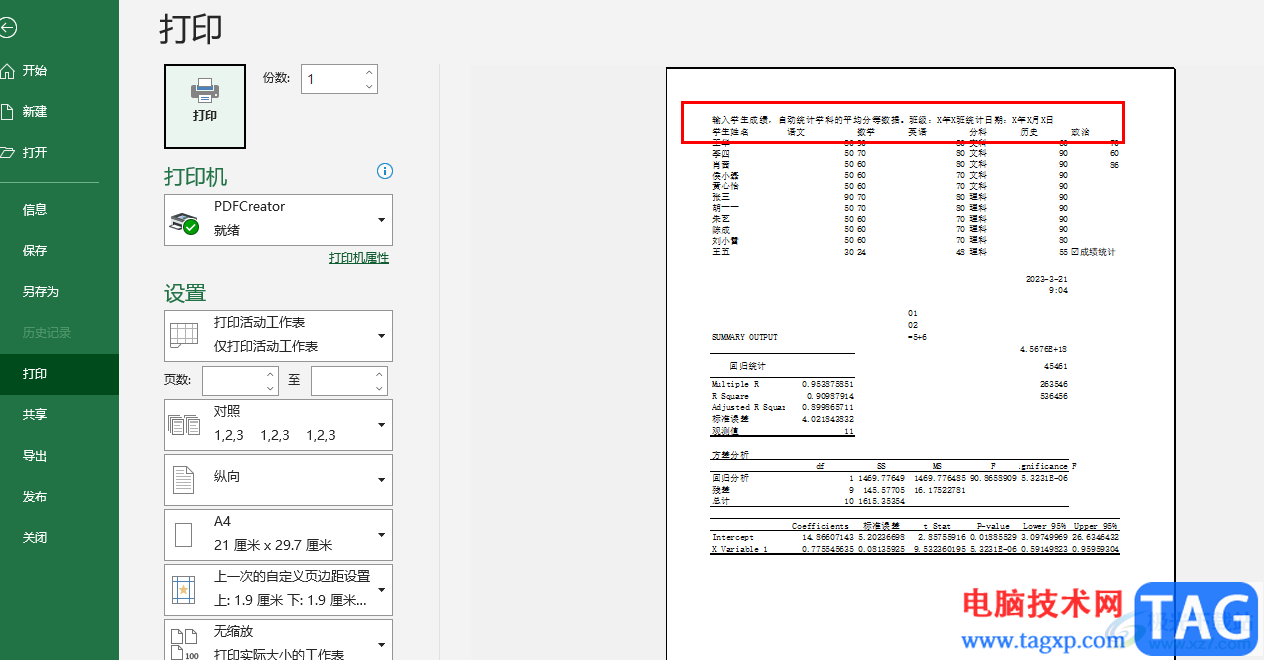
Task: Open the PDFCreator printer dropdown
Action: pos(278,219)
